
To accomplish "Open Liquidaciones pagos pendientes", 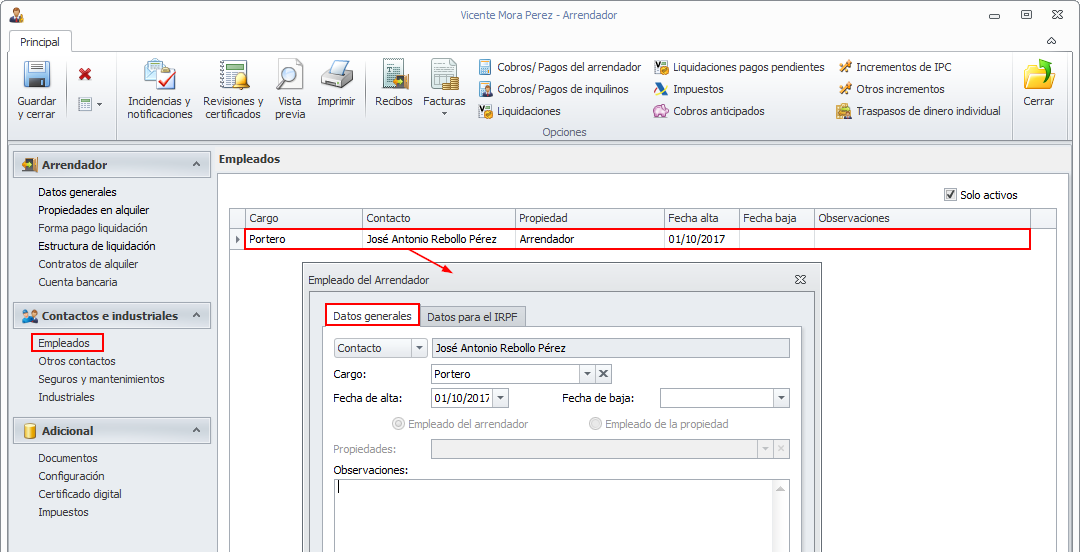I will point(739,67).
